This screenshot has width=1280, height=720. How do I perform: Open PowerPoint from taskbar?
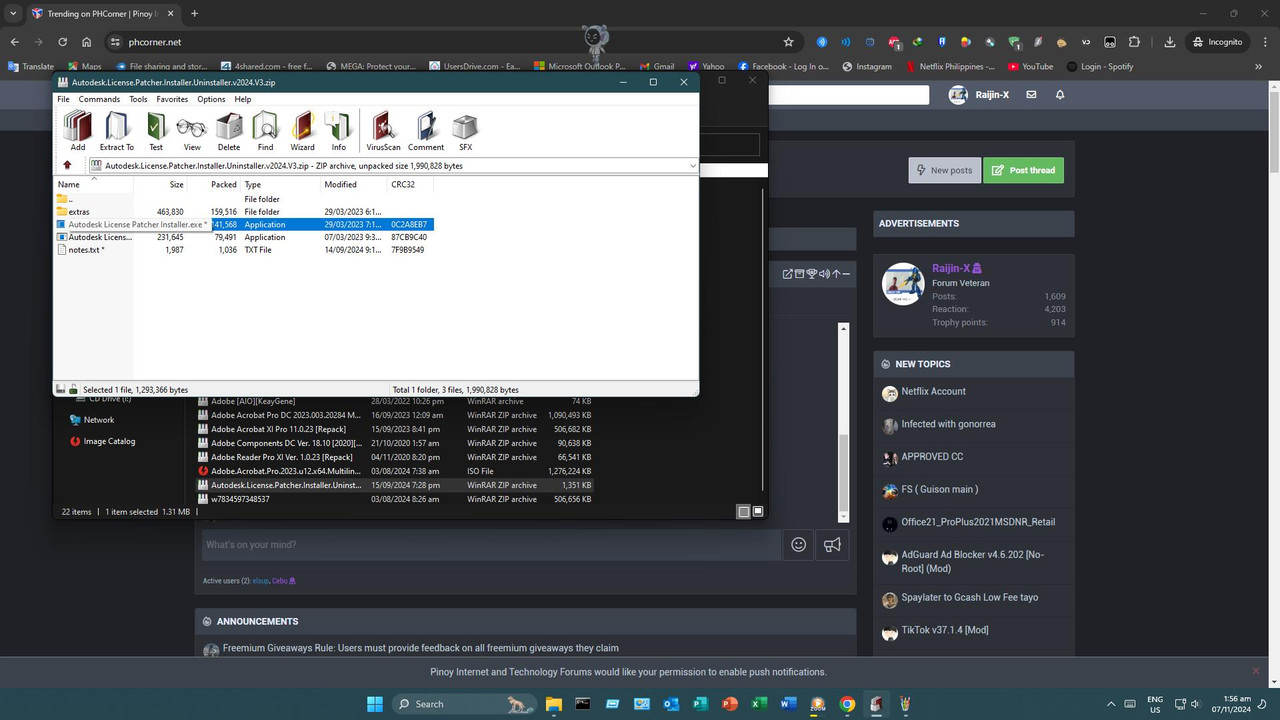pos(730,704)
